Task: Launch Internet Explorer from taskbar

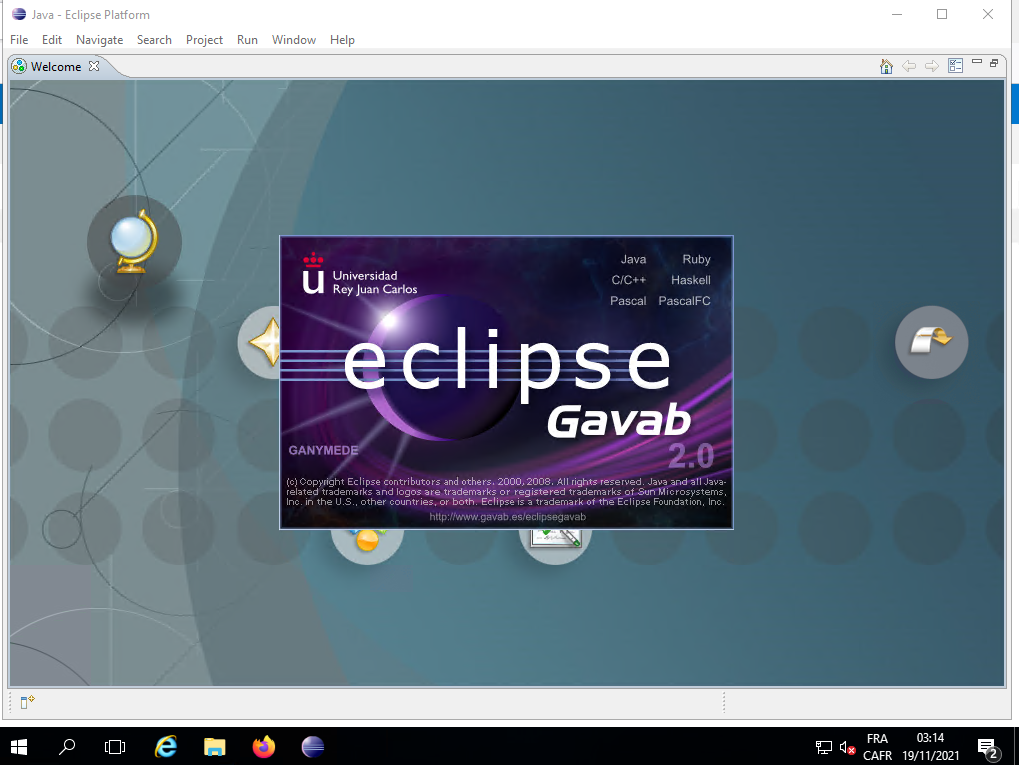Action: coord(166,747)
